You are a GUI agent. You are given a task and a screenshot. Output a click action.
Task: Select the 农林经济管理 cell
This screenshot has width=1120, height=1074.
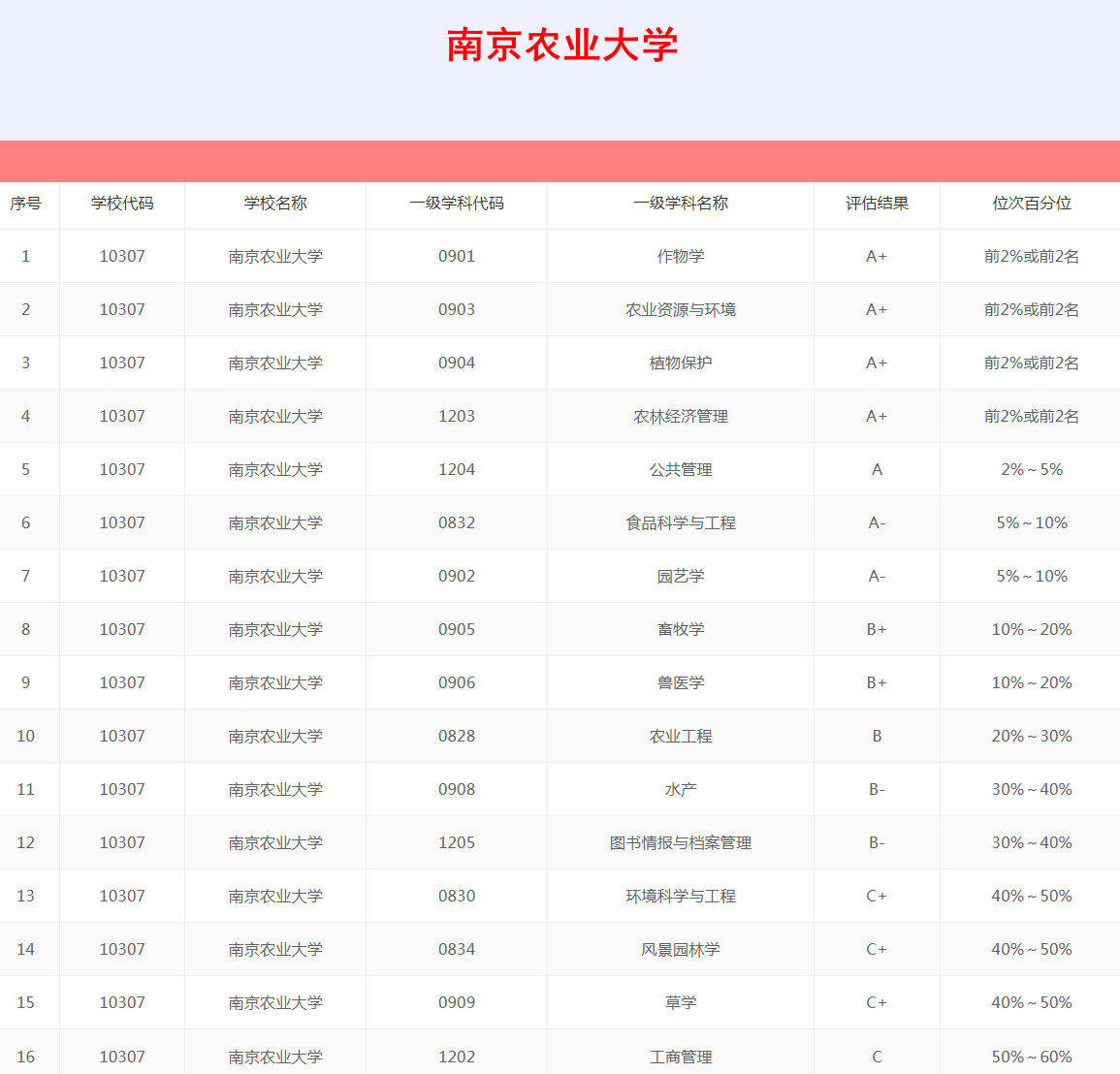click(680, 417)
